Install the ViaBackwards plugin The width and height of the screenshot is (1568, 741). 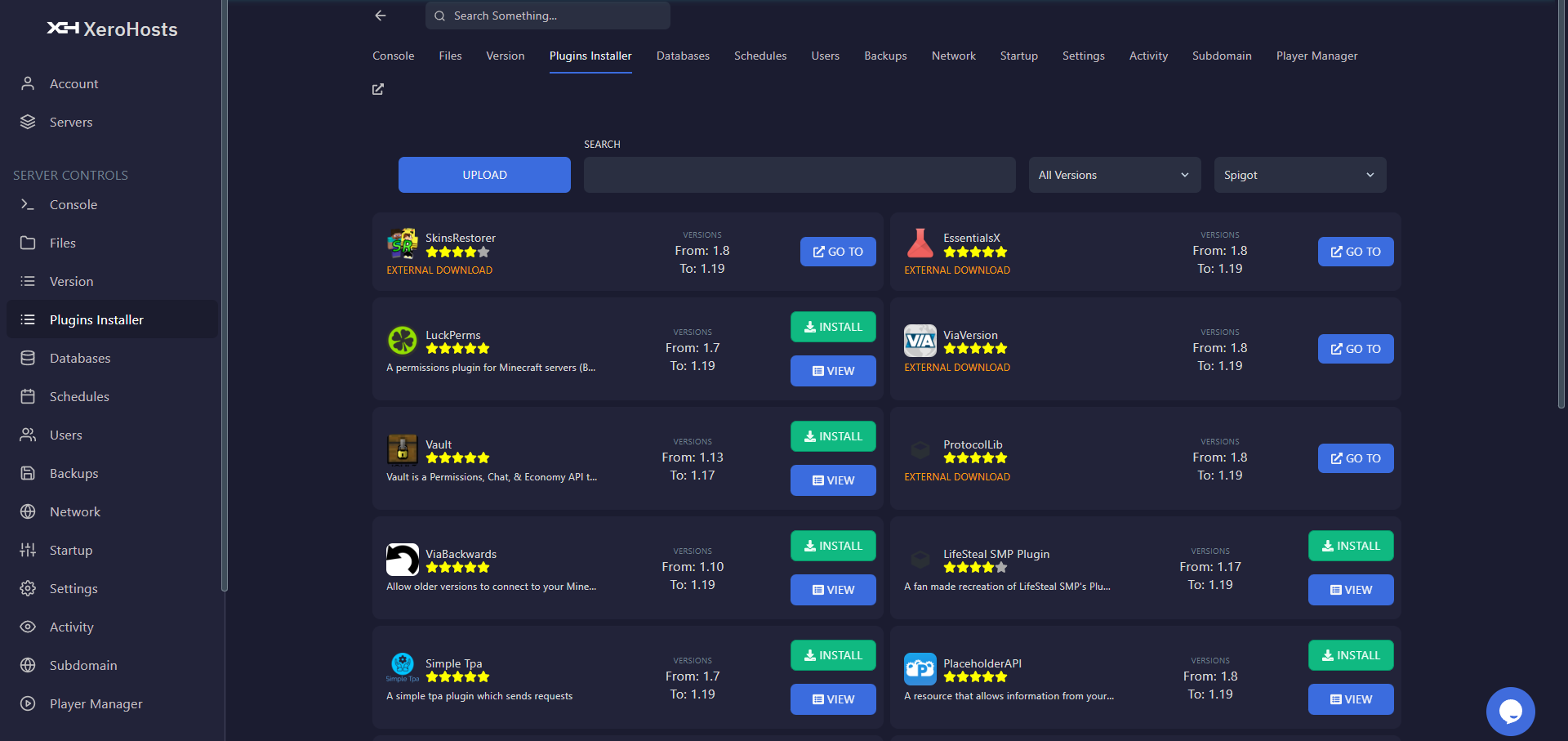click(x=833, y=546)
